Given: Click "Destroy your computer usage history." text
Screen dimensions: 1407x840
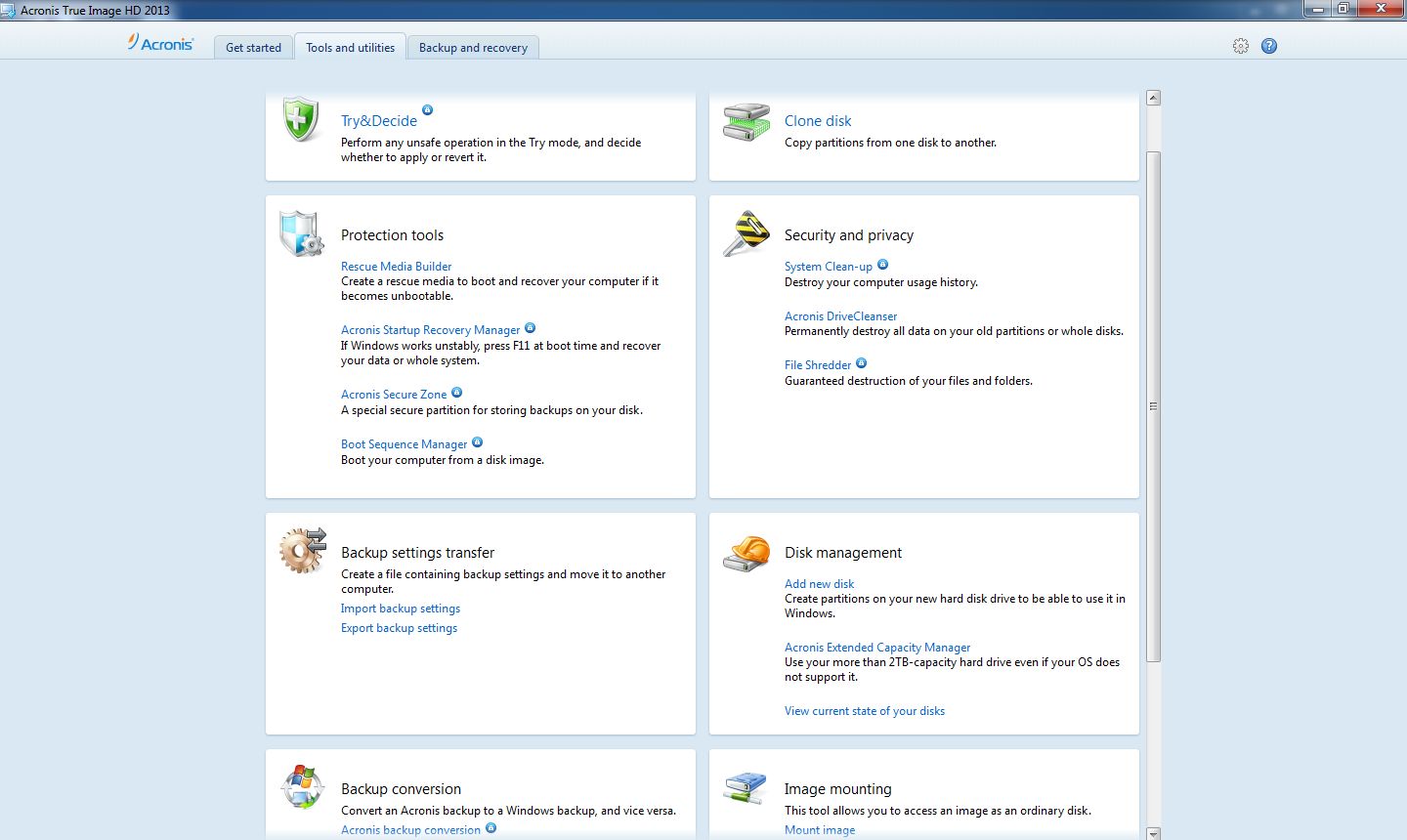Looking at the screenshot, I should pos(881,282).
